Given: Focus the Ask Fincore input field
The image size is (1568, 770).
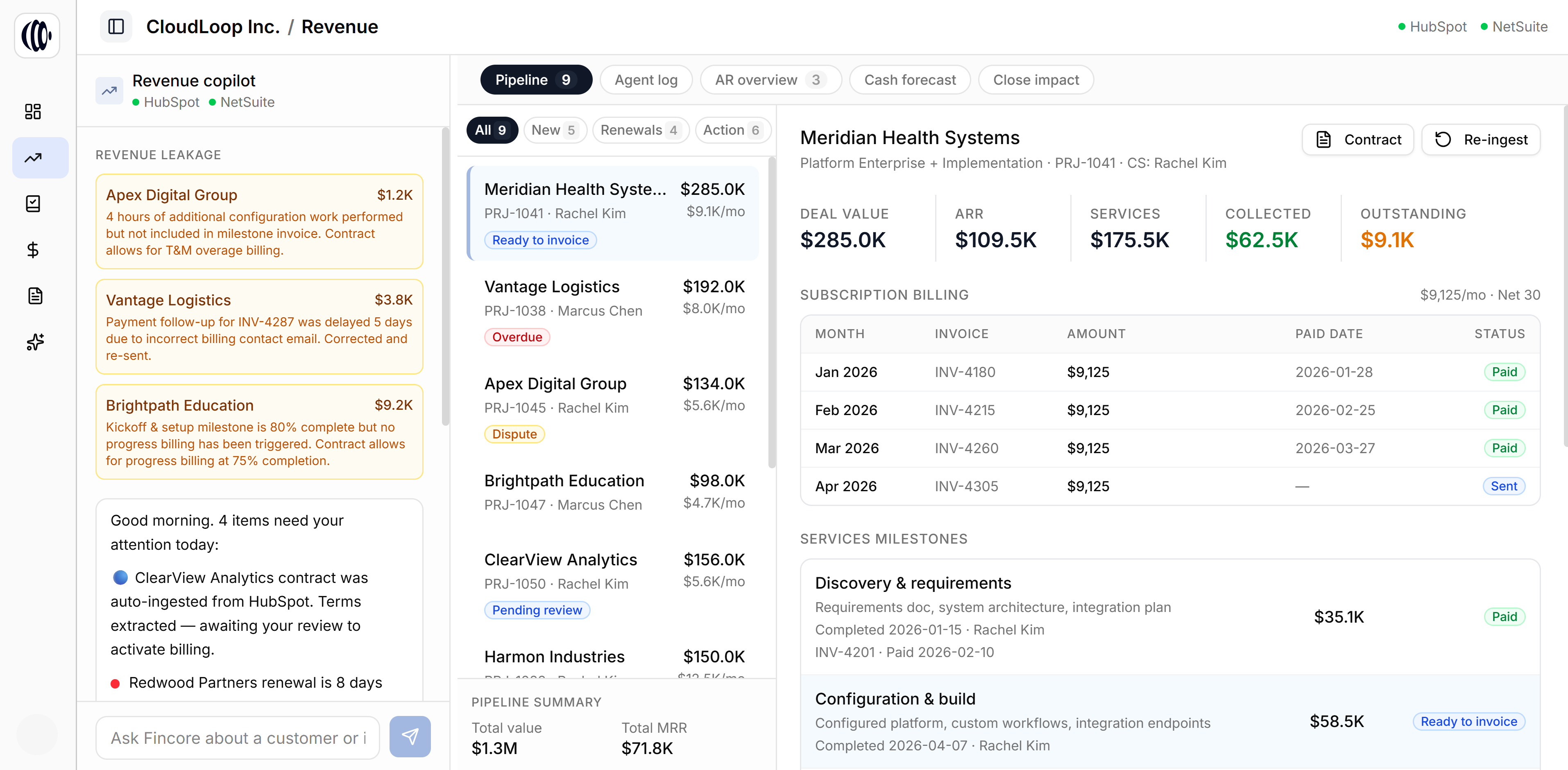Looking at the screenshot, I should pyautogui.click(x=238, y=737).
